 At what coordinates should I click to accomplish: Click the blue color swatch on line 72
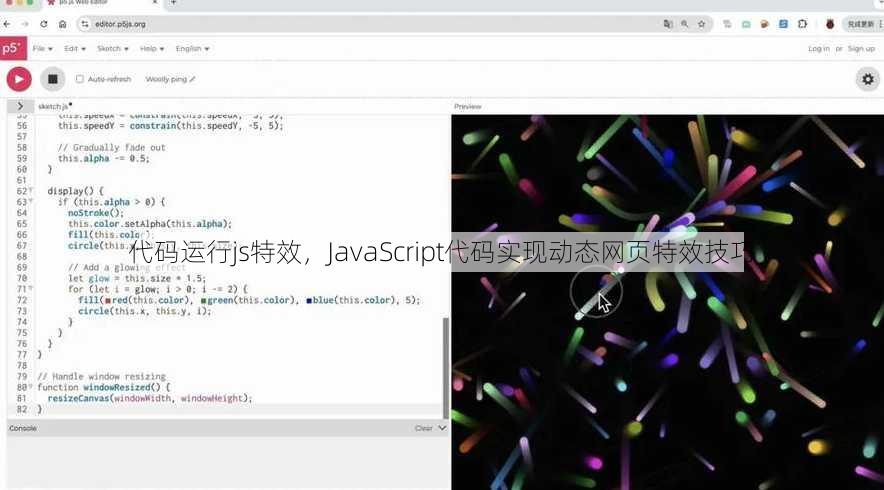[309, 301]
